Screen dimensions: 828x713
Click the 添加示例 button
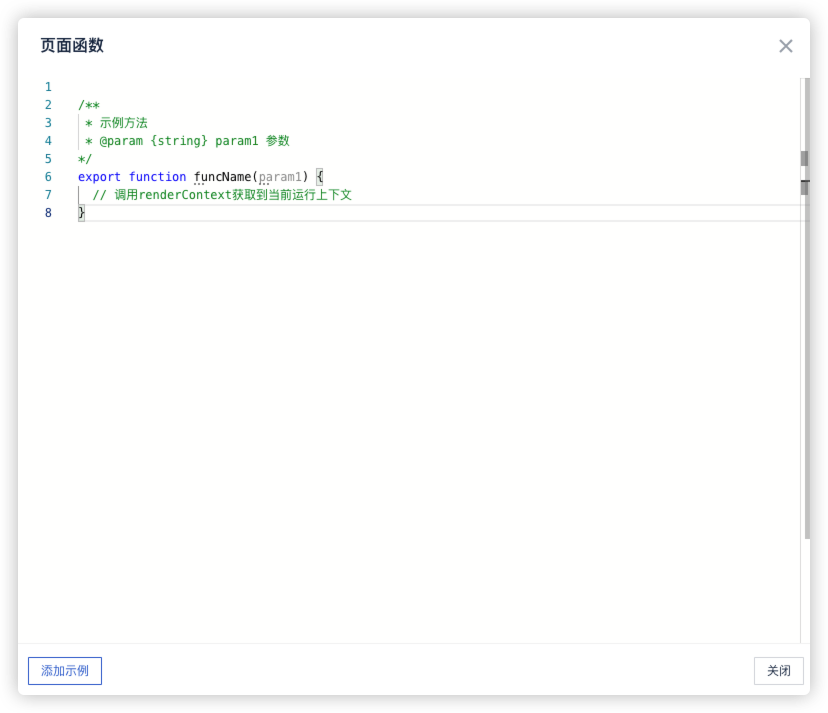pos(65,671)
